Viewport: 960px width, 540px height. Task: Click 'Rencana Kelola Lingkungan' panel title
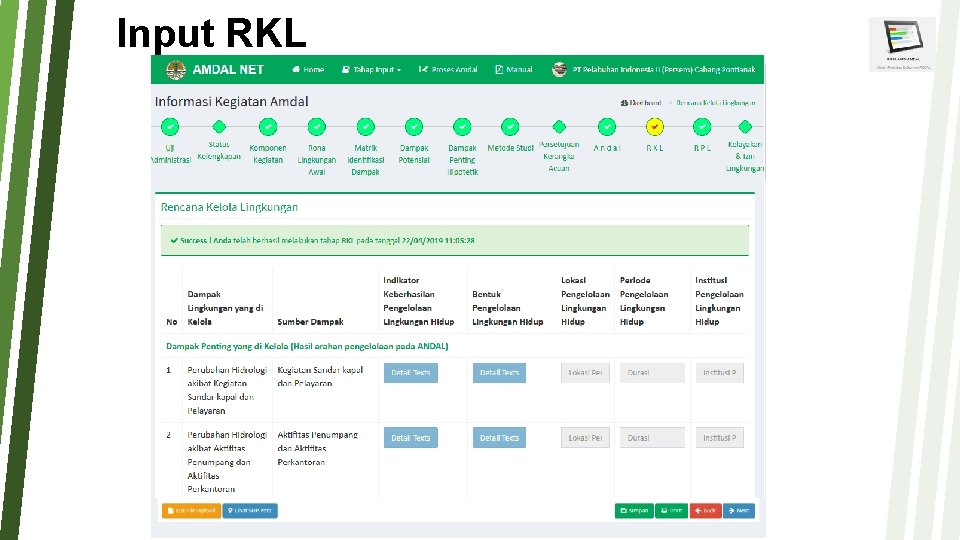pyautogui.click(x=229, y=207)
